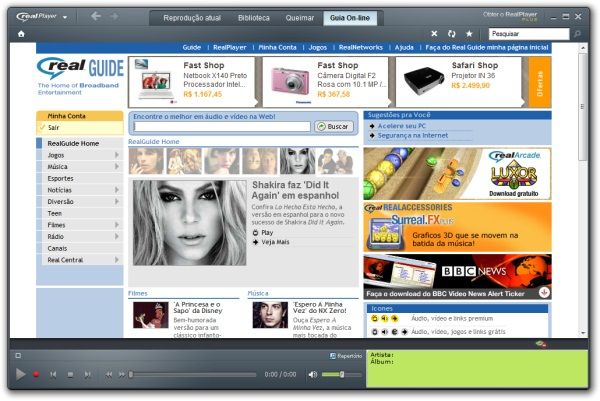Open the Fast Shop Câmera Digital ad
Image resolution: width=600 pixels, height=401 pixels.
click(x=326, y=82)
